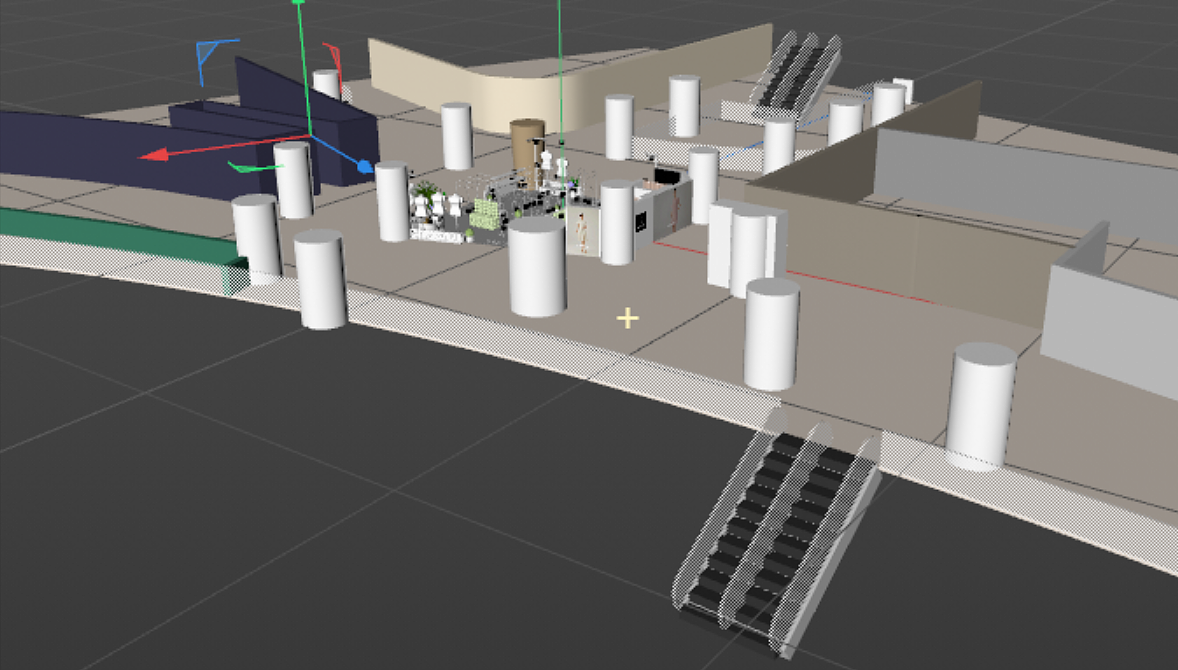Select the mannequin standing in the display booth
The height and width of the screenshot is (670, 1178).
pos(581,233)
